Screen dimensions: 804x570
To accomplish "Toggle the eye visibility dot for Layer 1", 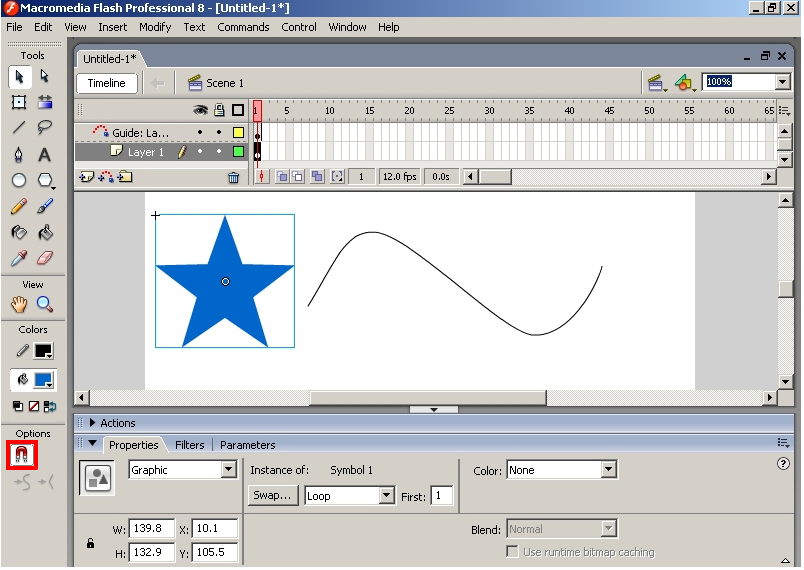I will pyautogui.click(x=200, y=151).
